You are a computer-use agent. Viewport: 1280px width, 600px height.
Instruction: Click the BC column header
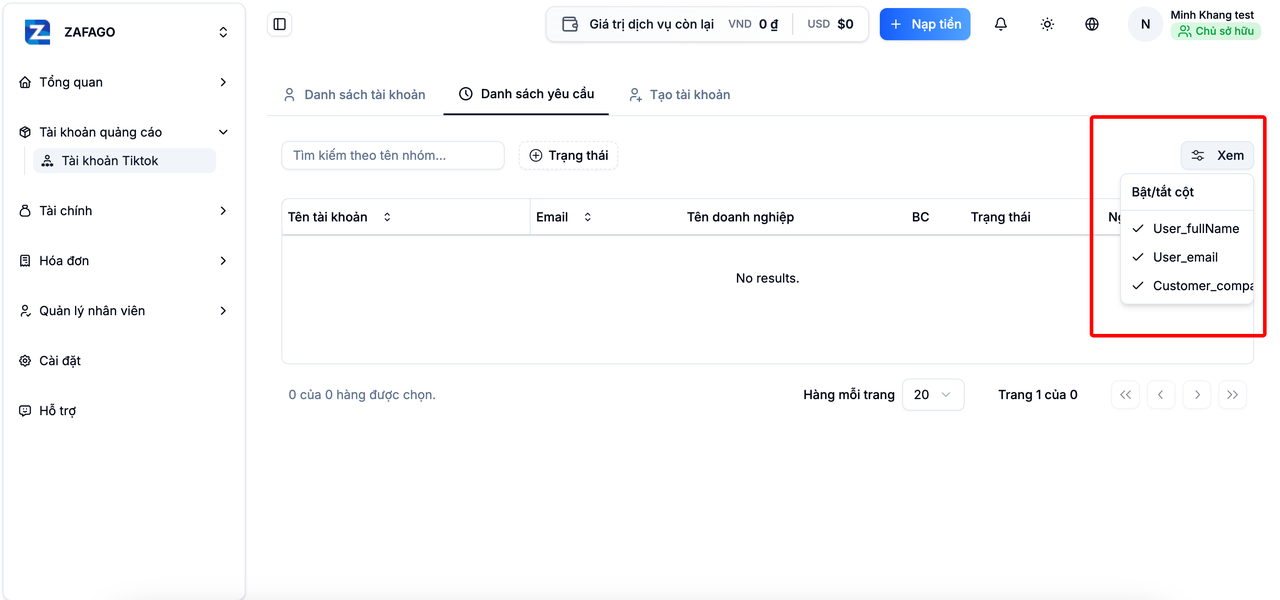[920, 217]
